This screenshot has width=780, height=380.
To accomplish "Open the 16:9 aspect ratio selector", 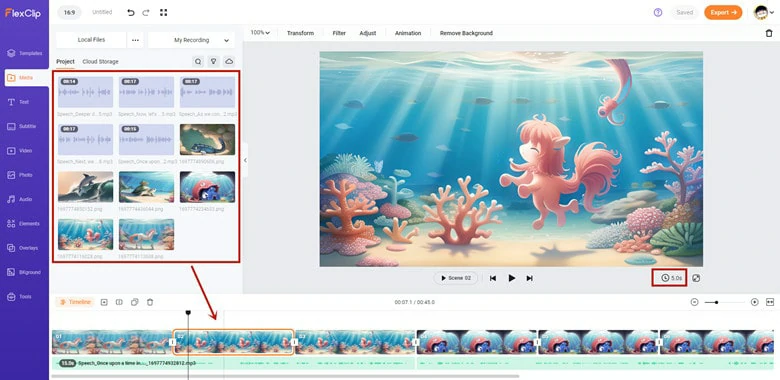I will tap(69, 12).
